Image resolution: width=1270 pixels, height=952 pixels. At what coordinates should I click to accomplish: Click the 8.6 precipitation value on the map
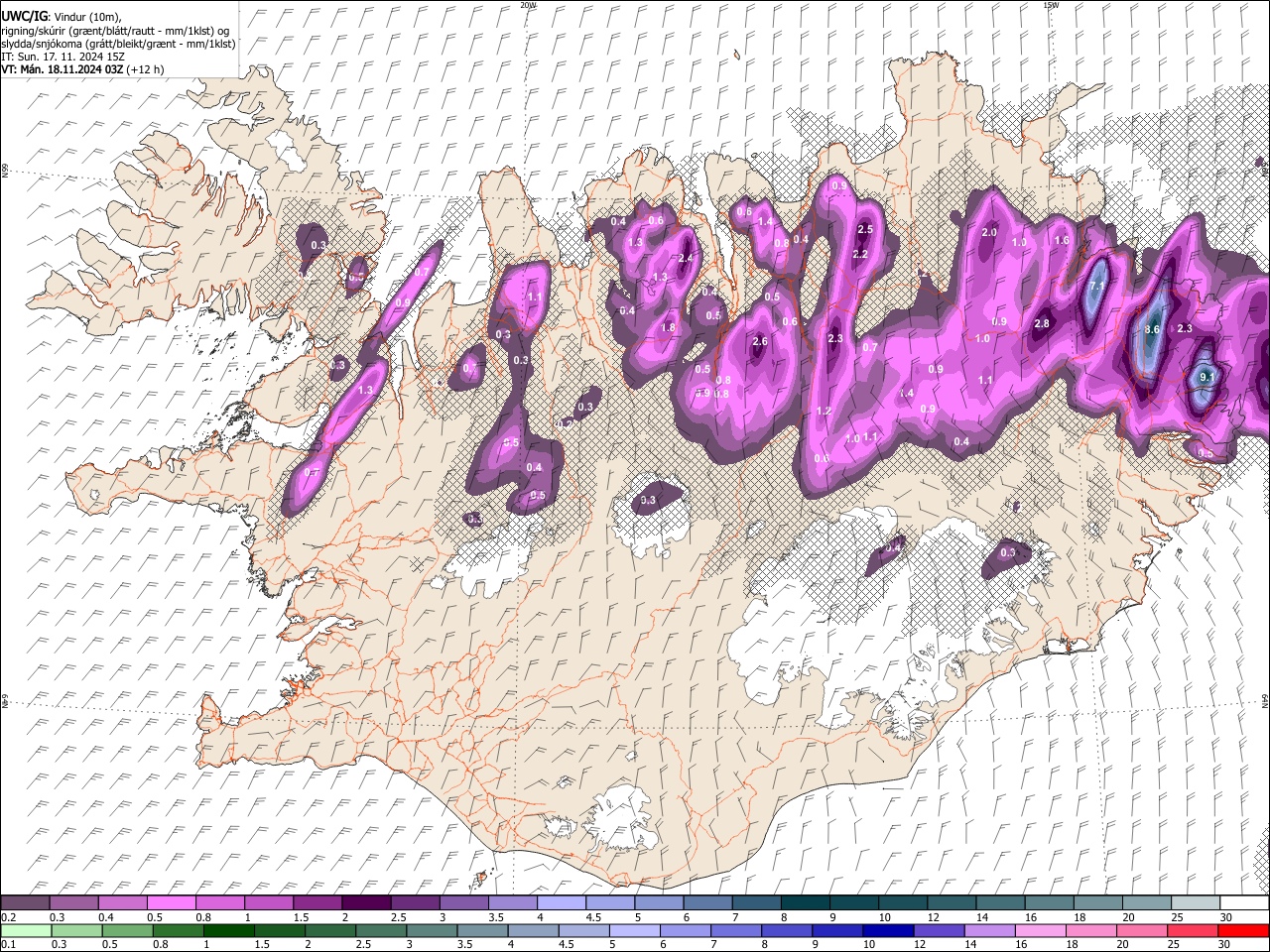point(1152,329)
